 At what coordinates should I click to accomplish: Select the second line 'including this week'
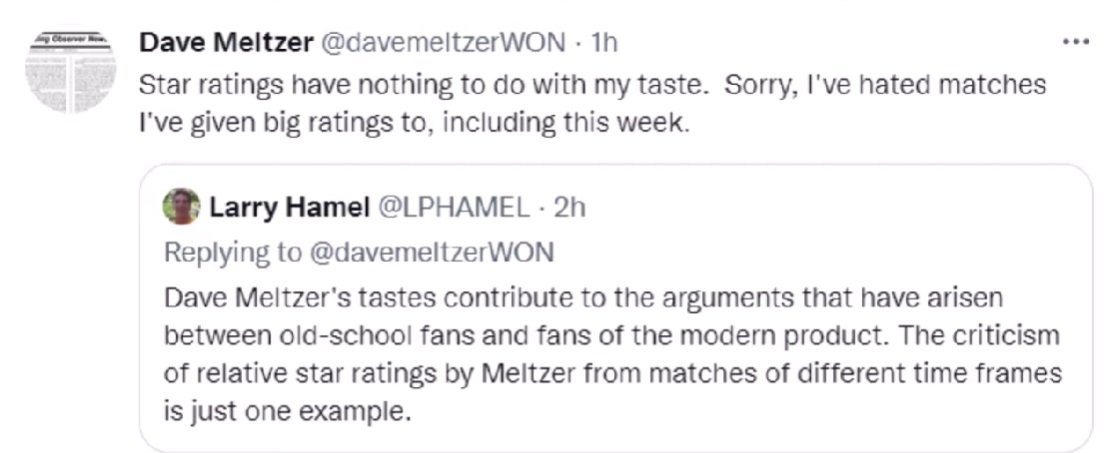[x=414, y=123]
